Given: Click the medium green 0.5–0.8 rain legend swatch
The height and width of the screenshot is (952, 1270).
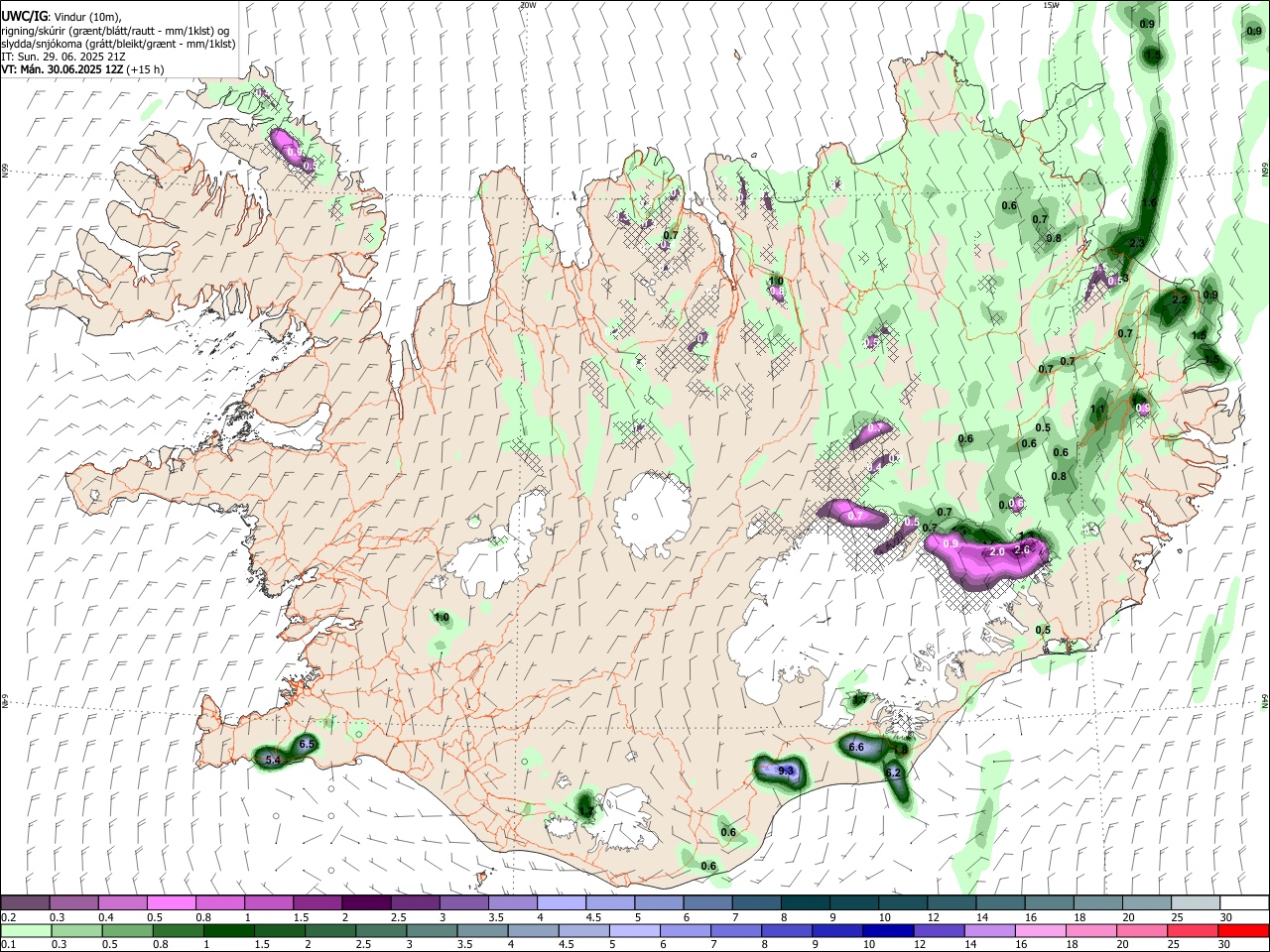Looking at the screenshot, I should coord(127,931).
